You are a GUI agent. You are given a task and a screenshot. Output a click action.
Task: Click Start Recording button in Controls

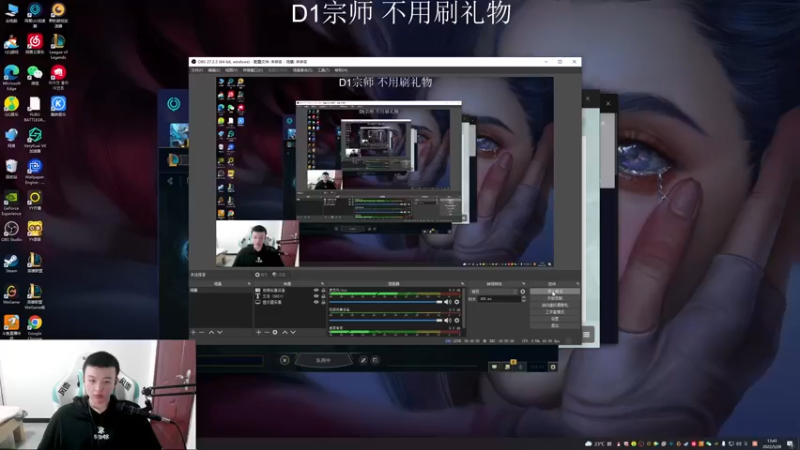tap(555, 298)
